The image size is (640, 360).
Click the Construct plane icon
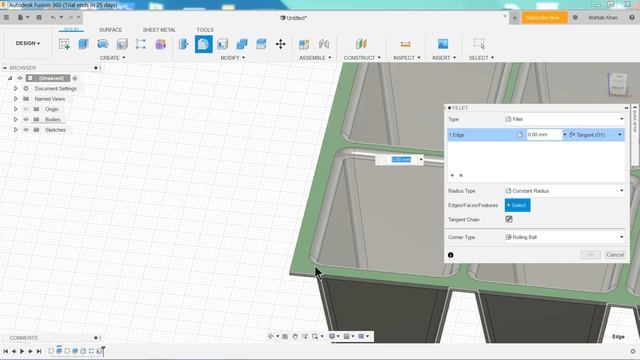coord(361,44)
